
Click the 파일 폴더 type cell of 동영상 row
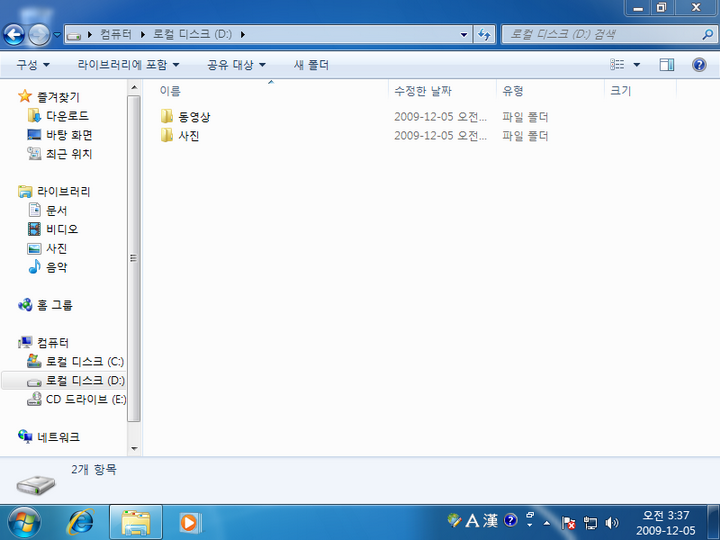[525, 117]
